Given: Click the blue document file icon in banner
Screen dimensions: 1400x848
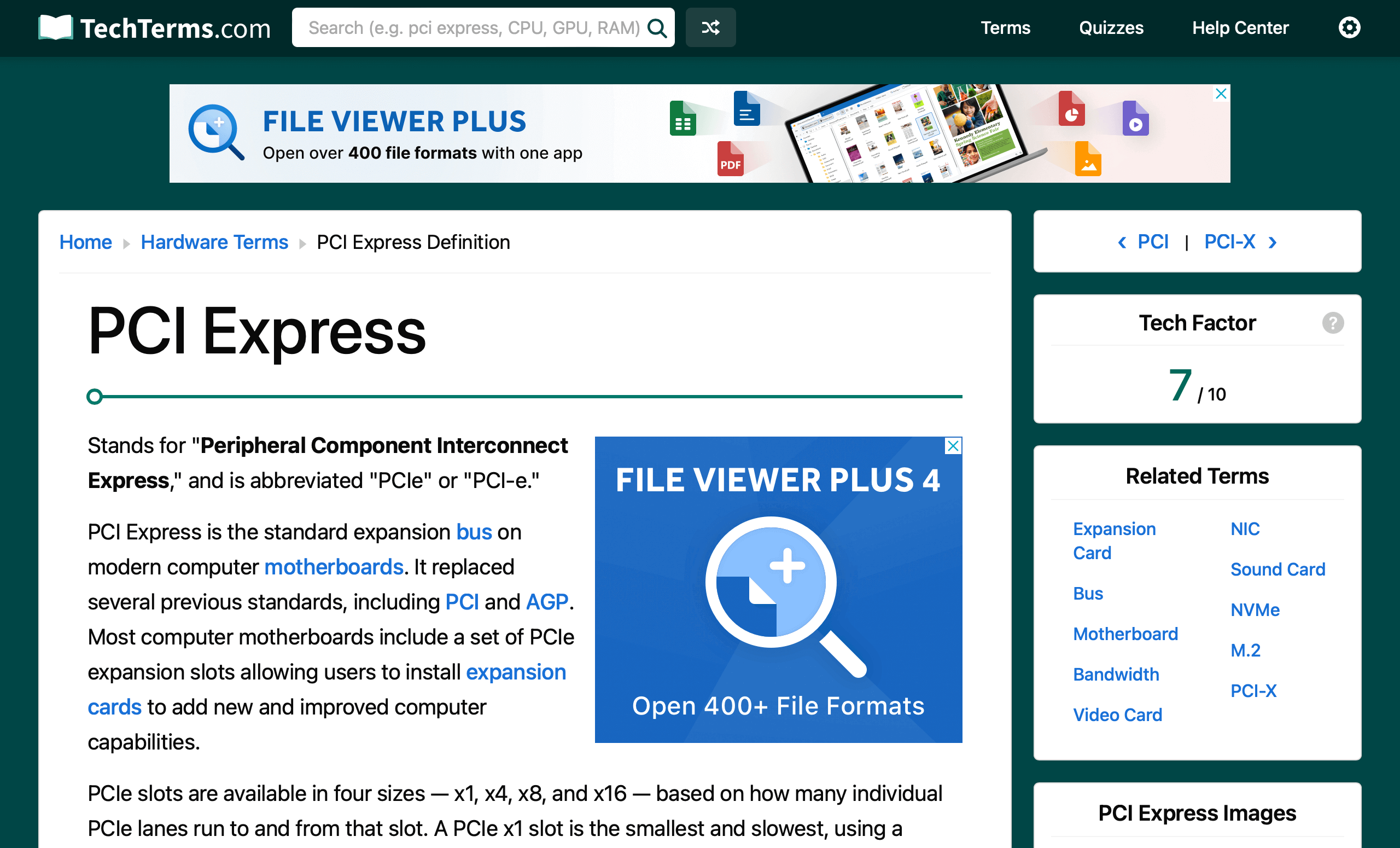Looking at the screenshot, I should click(746, 108).
